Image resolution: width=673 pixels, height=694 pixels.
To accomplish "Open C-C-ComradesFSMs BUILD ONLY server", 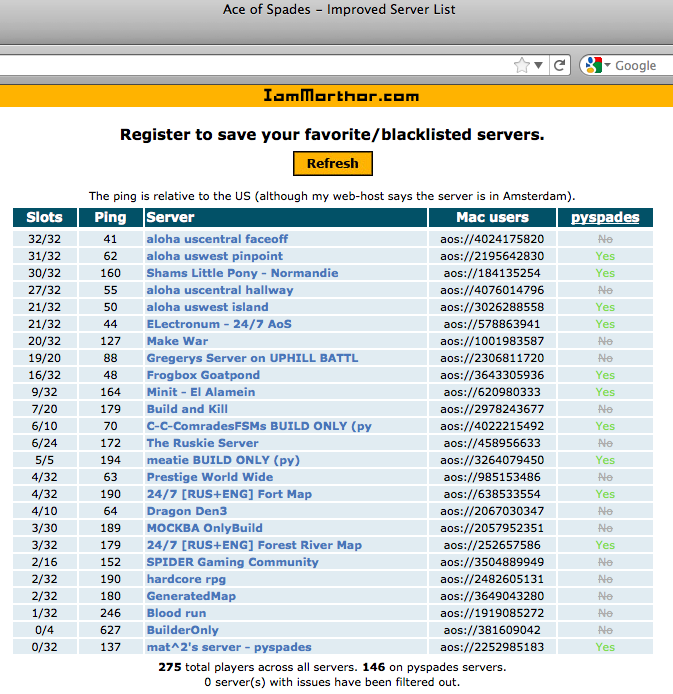I will tap(259, 426).
